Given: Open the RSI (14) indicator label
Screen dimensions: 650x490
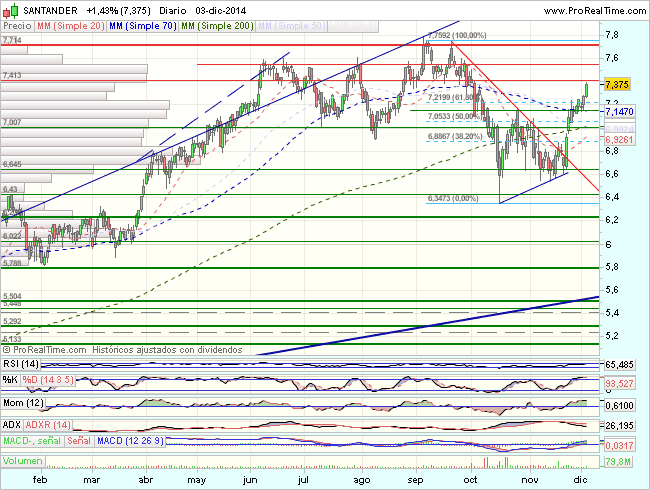Looking at the screenshot, I should pyautogui.click(x=22, y=365).
